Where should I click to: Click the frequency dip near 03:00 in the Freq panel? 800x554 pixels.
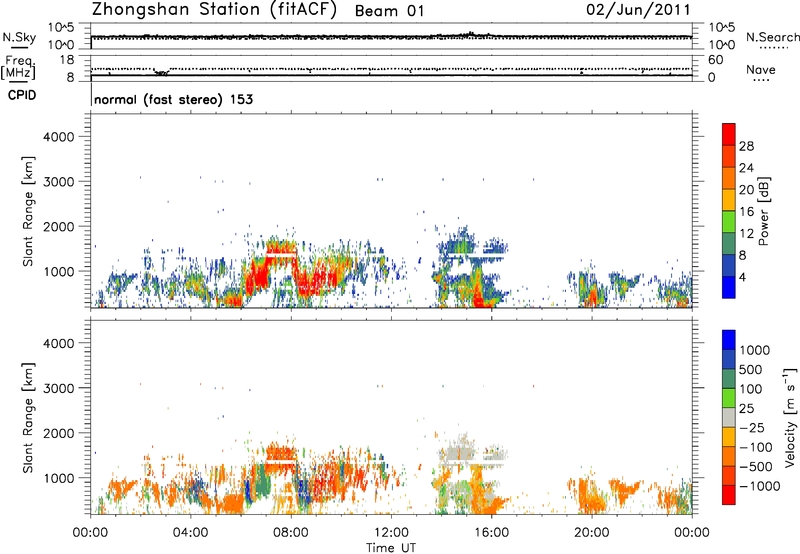coord(162,73)
